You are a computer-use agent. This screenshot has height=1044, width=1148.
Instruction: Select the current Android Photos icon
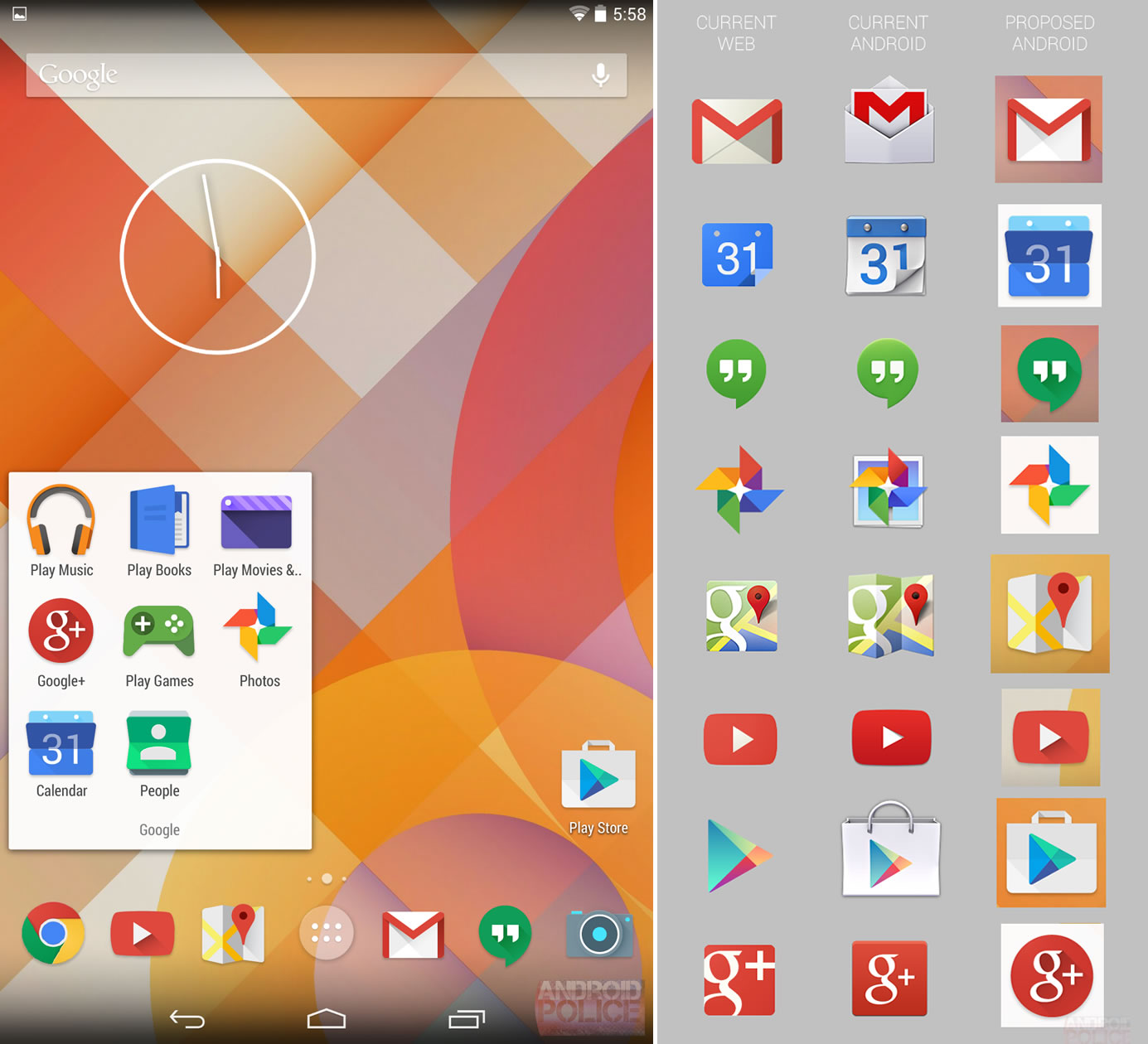tap(889, 489)
